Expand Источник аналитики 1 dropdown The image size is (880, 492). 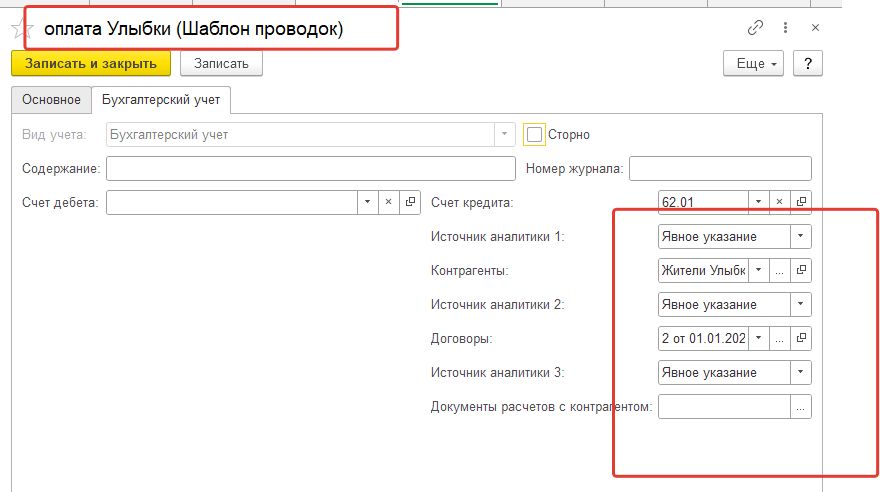pyautogui.click(x=801, y=236)
